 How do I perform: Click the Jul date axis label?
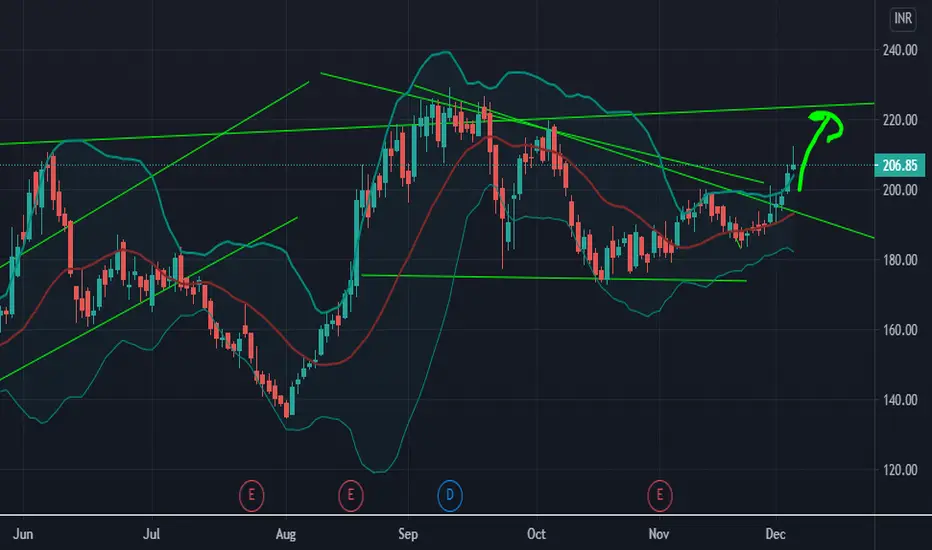152,534
